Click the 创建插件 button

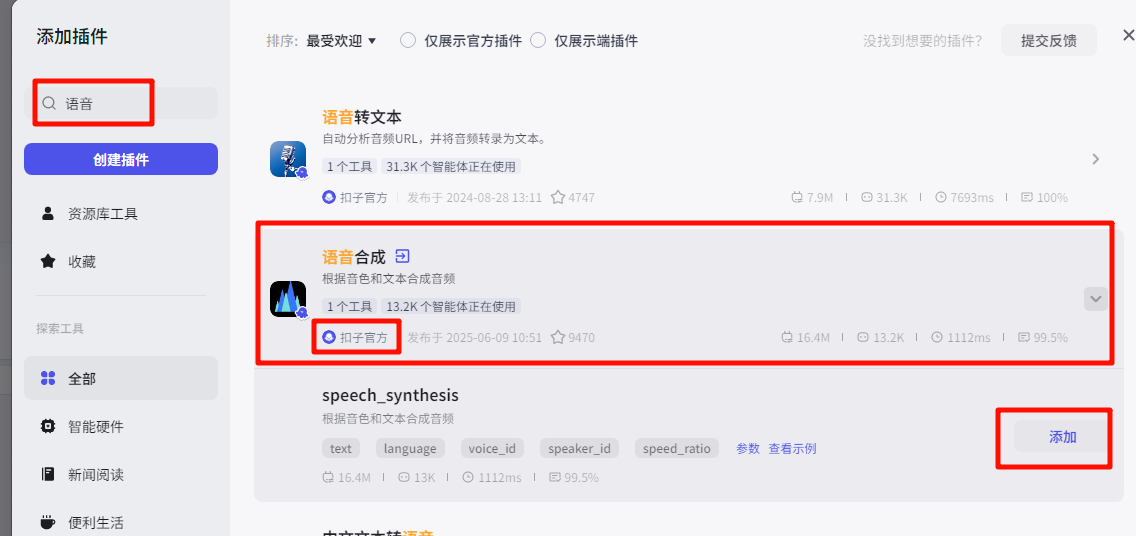121,159
